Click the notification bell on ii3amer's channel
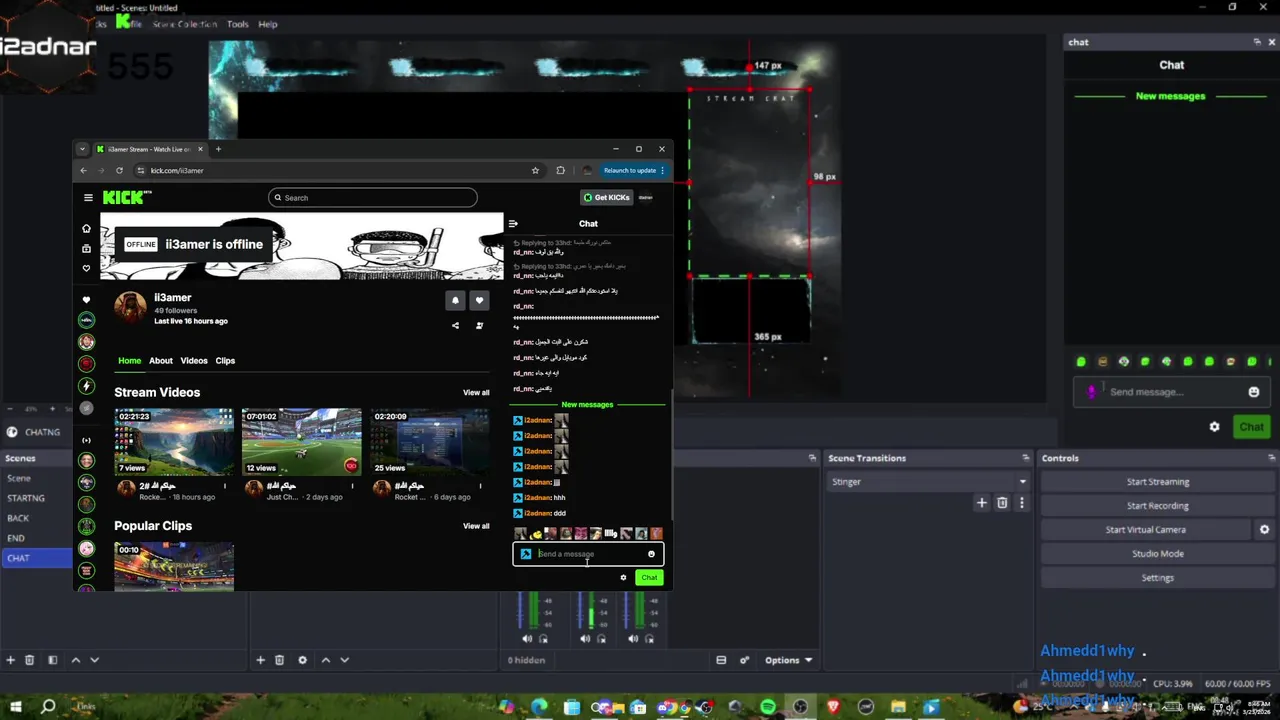Image resolution: width=1280 pixels, height=720 pixels. 455,300
